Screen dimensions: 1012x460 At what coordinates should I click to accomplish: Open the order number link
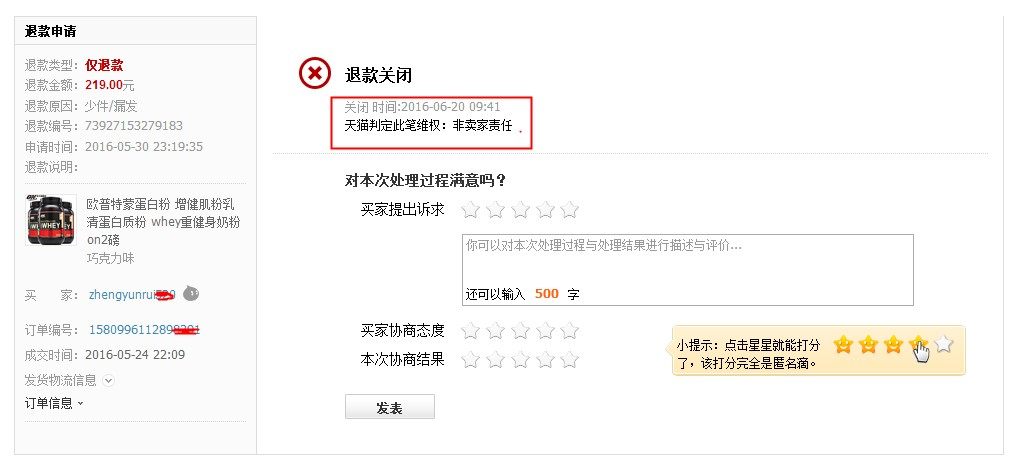(144, 330)
